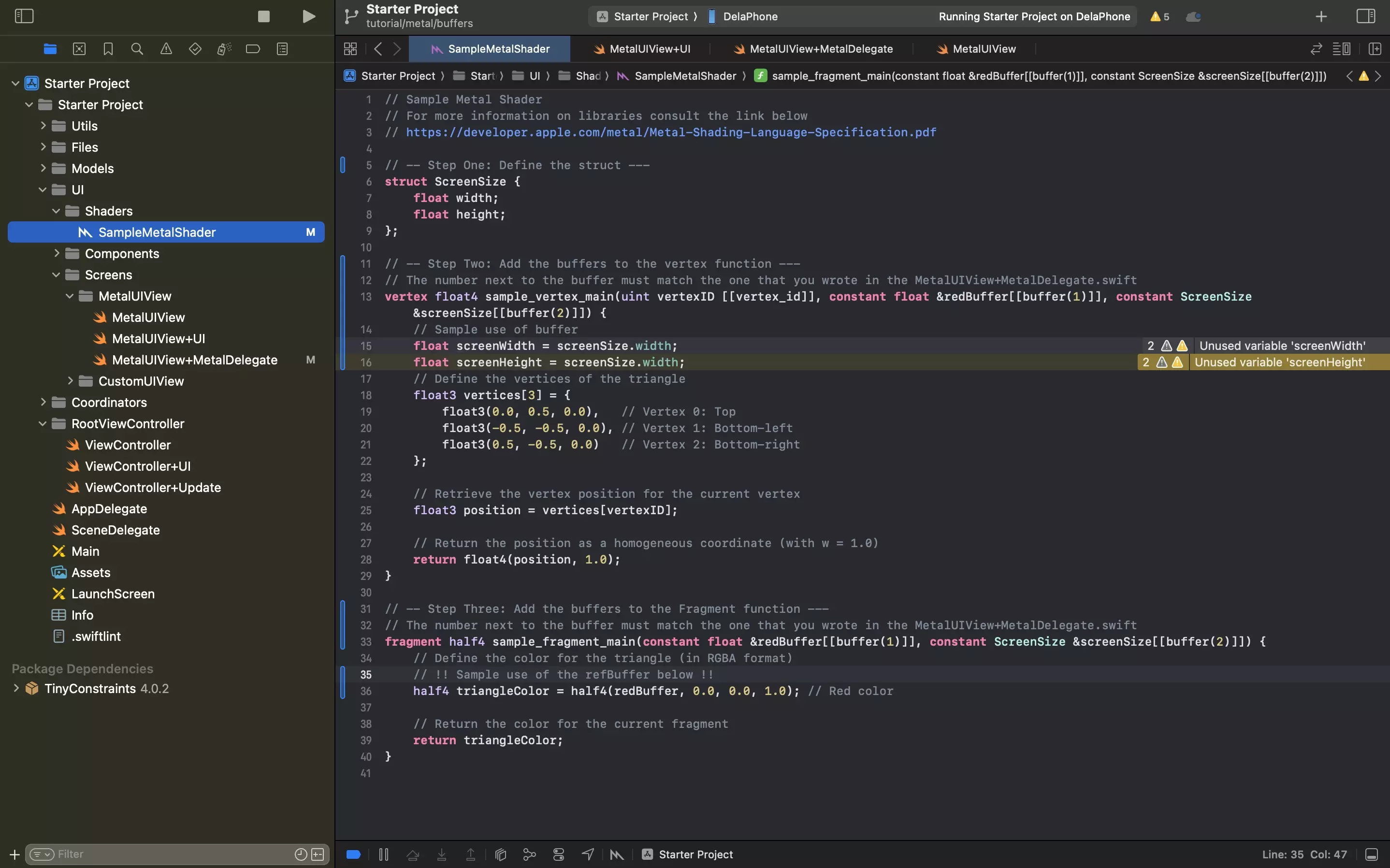Viewport: 1390px width, 868px height.
Task: Deactivate breakpoints in the debug bar
Action: [x=353, y=854]
